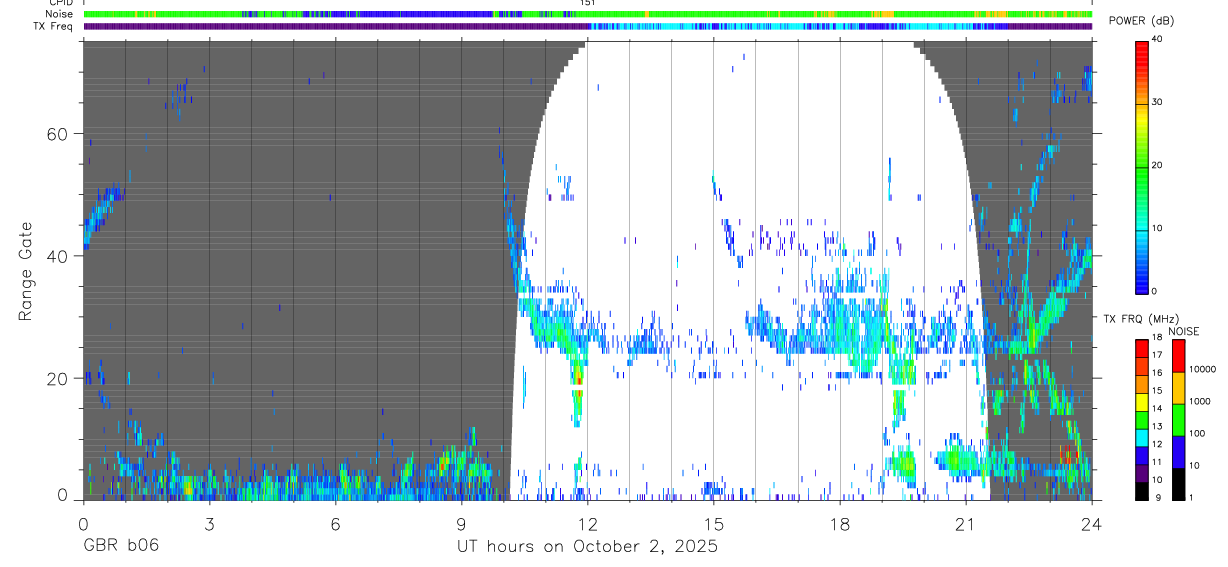Click the 60 tick label on Range Gate axis
1228x567 pixels.
pos(56,133)
